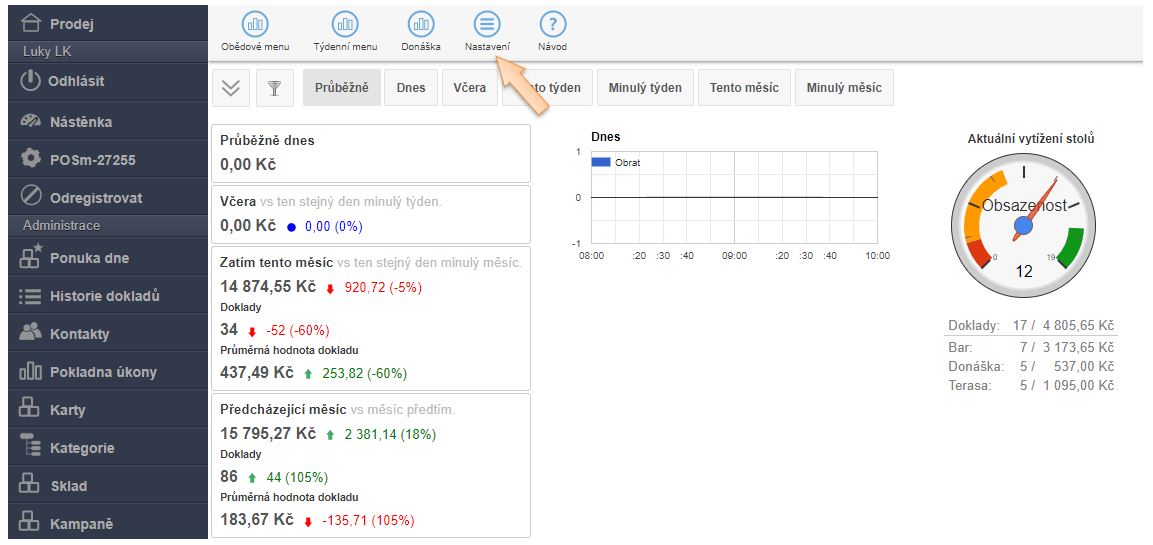The height and width of the screenshot is (545, 1153).
Task: Select the Minulý týden tab
Action: [645, 88]
